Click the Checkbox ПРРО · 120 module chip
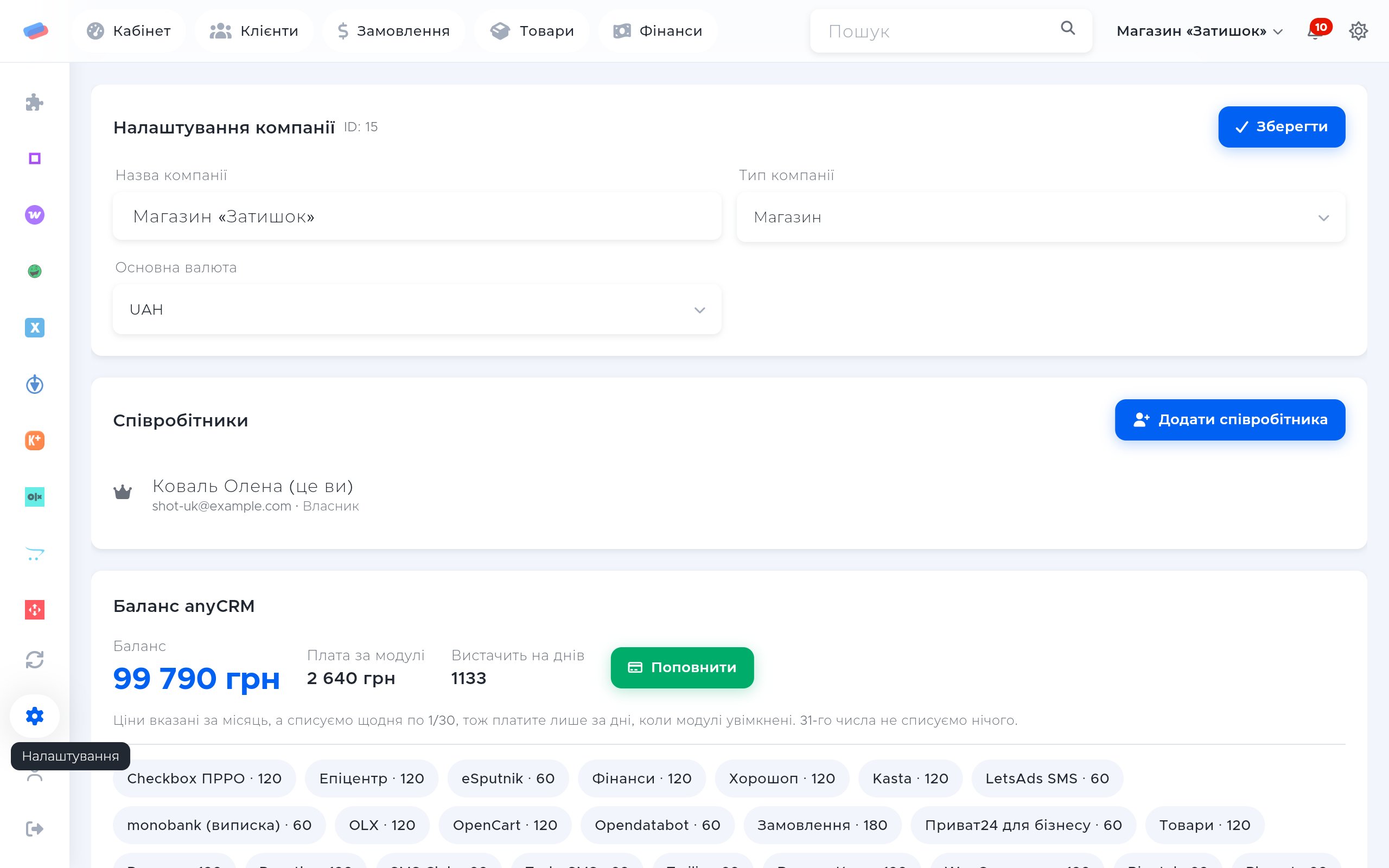Screen dimensions: 1389x868 point(204,778)
